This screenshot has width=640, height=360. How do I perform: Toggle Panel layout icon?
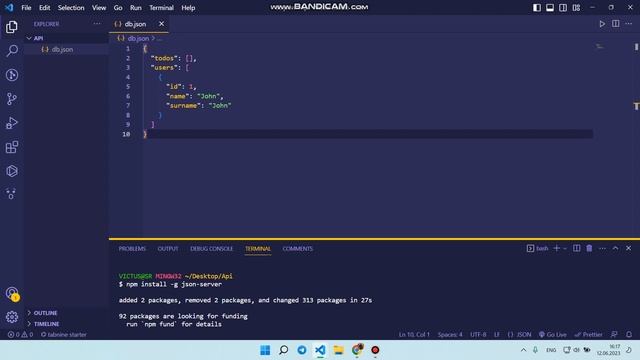pyautogui.click(x=550, y=7)
